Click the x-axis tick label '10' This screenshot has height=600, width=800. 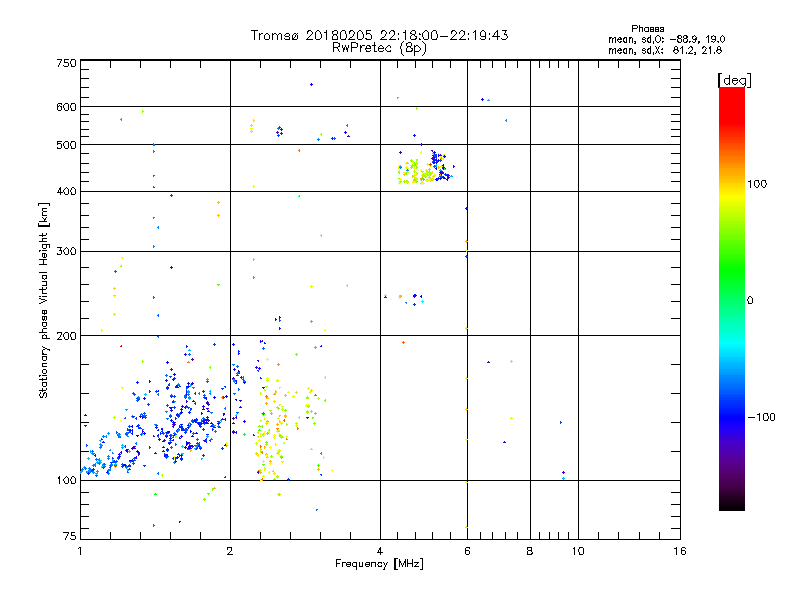pyautogui.click(x=578, y=551)
